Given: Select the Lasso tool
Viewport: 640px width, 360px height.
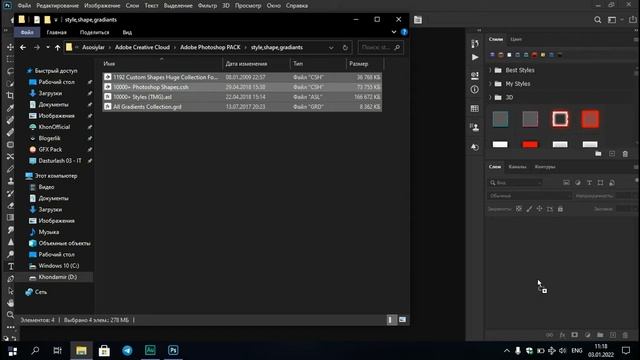Looking at the screenshot, I should coord(10,71).
